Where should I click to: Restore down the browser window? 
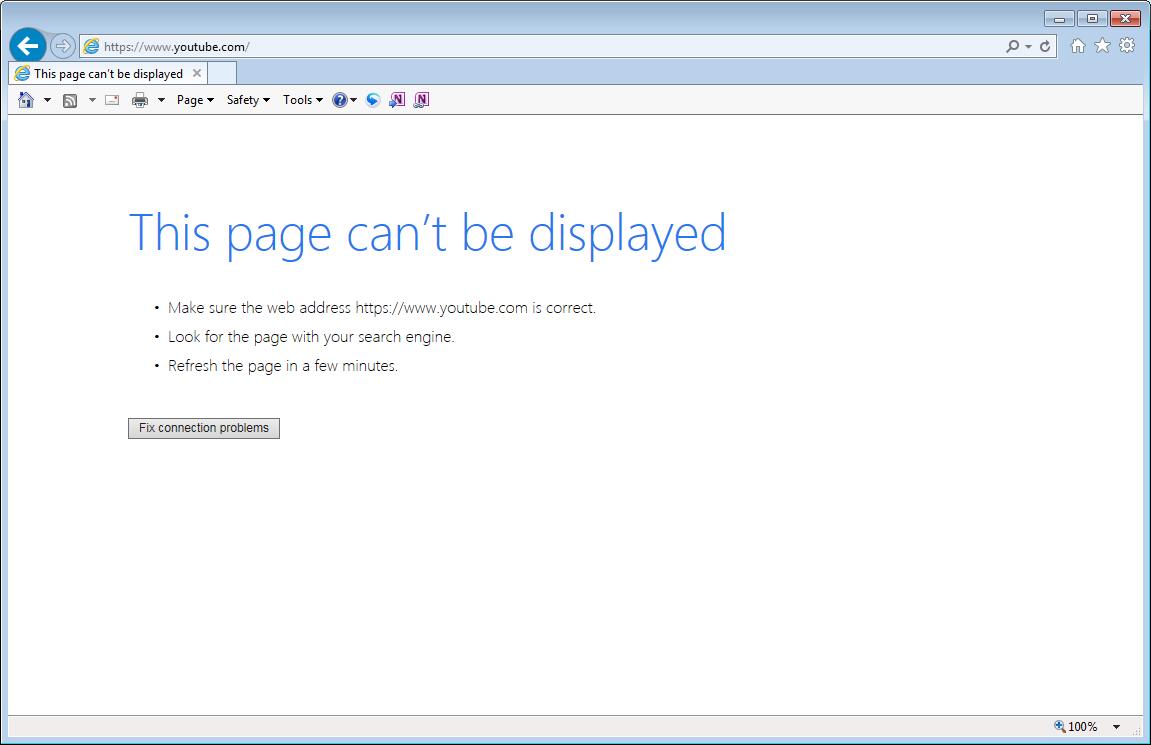pos(1092,18)
